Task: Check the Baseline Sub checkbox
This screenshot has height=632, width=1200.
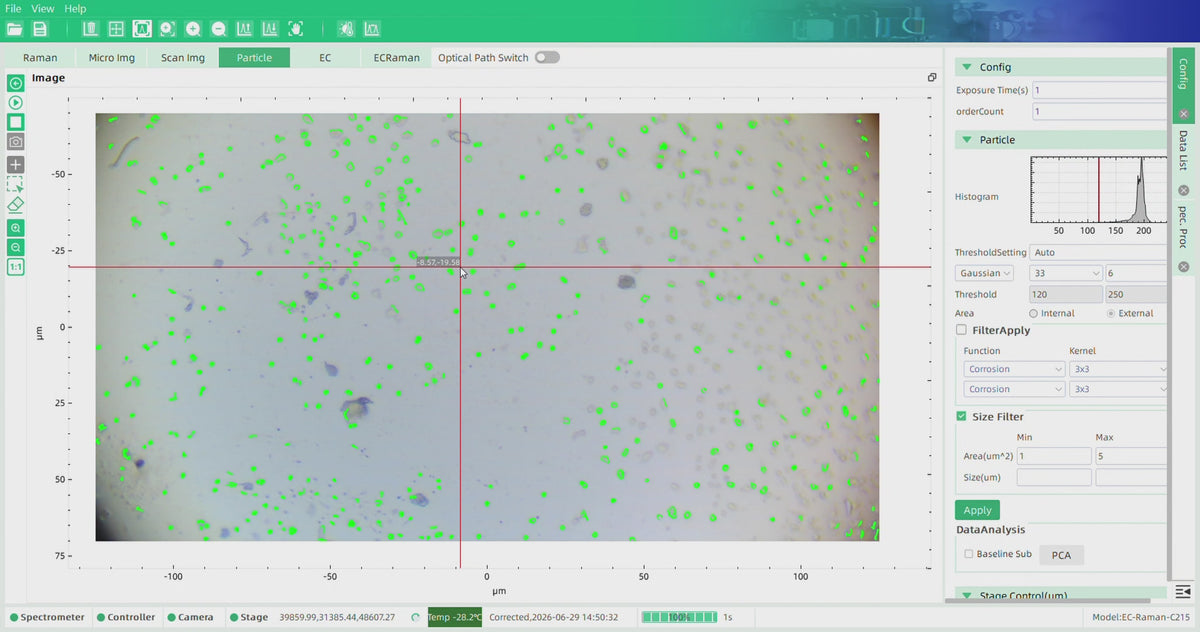Action: tap(968, 554)
